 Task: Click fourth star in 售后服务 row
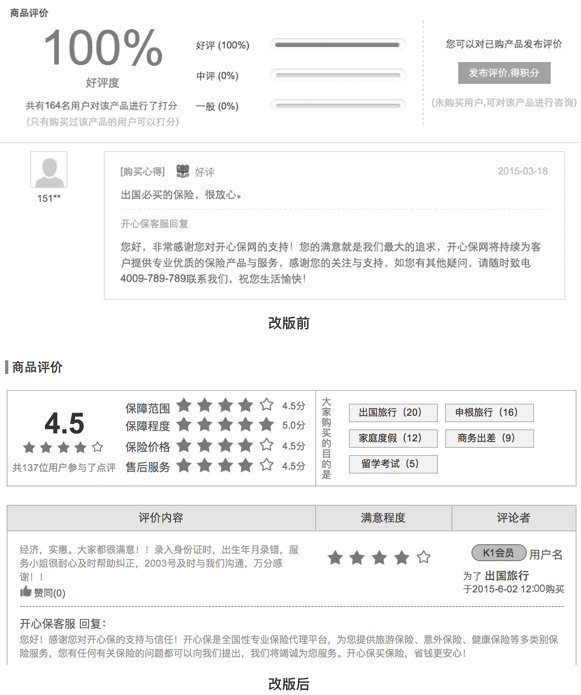[246, 465]
